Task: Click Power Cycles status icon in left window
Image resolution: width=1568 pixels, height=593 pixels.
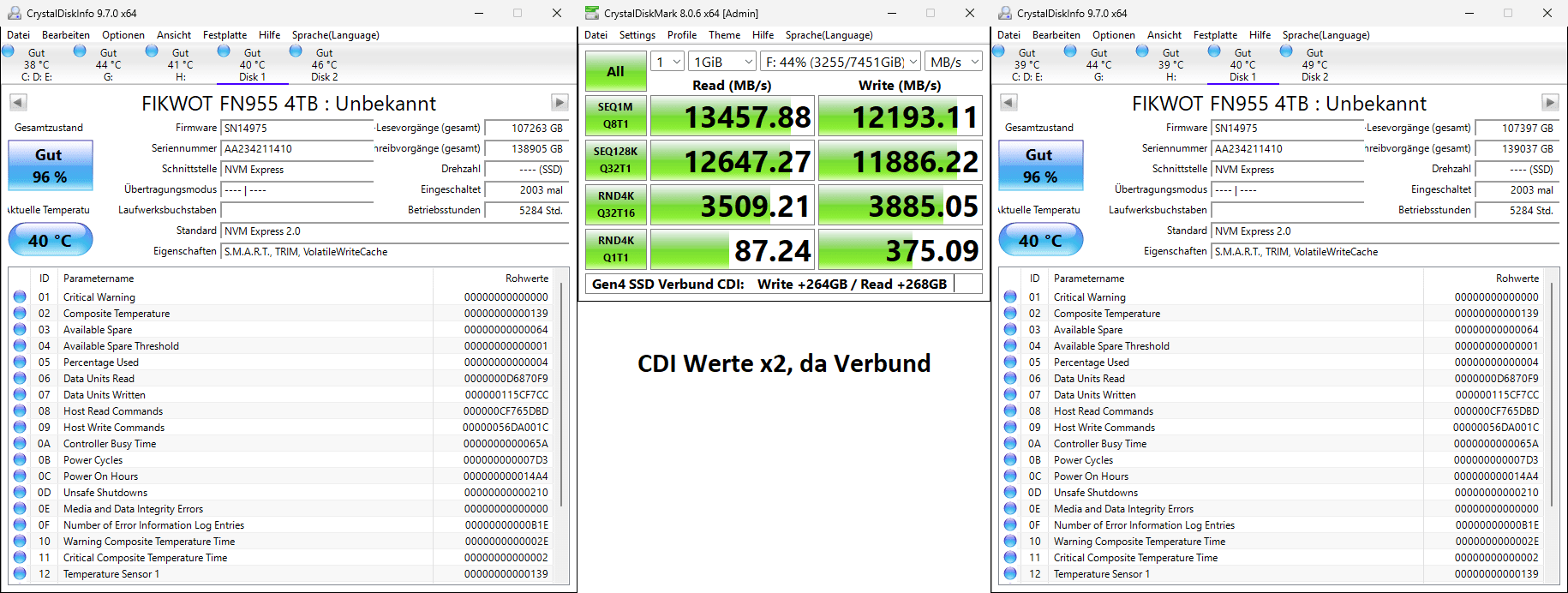Action: [20, 459]
